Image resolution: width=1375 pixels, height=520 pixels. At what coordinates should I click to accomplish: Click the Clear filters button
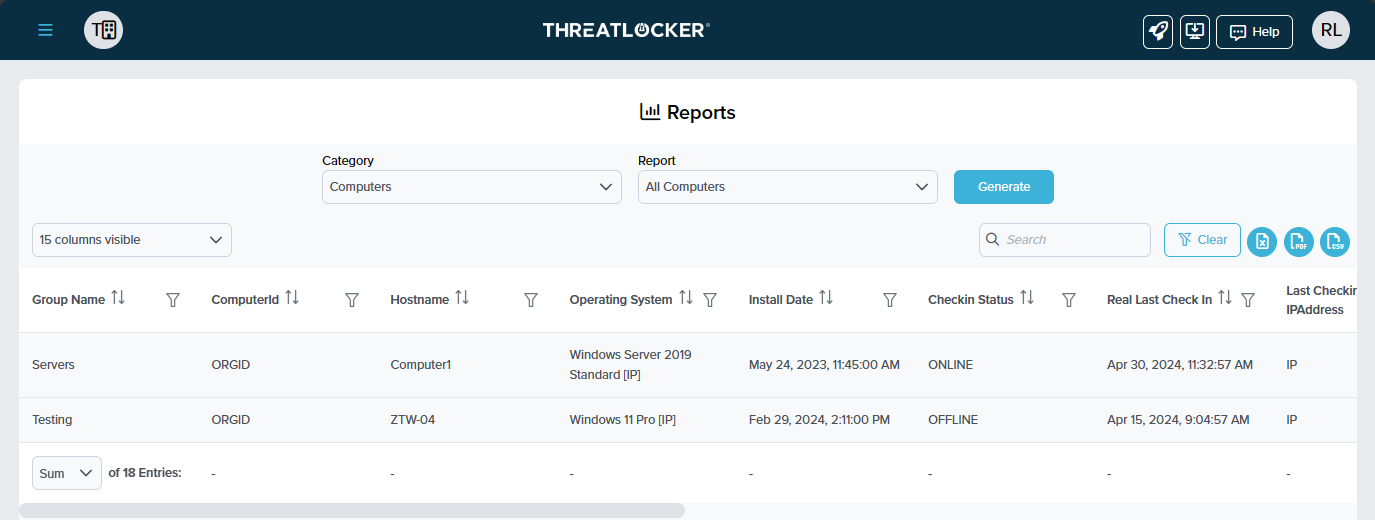click(x=1202, y=240)
